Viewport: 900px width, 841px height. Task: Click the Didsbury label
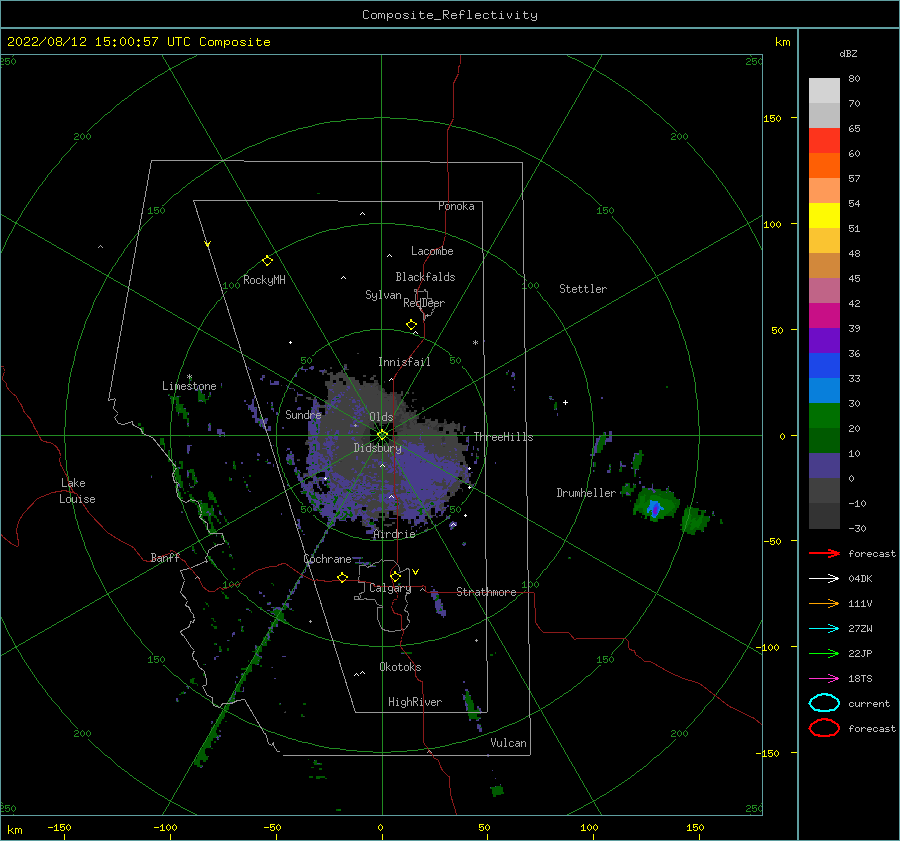point(377,448)
